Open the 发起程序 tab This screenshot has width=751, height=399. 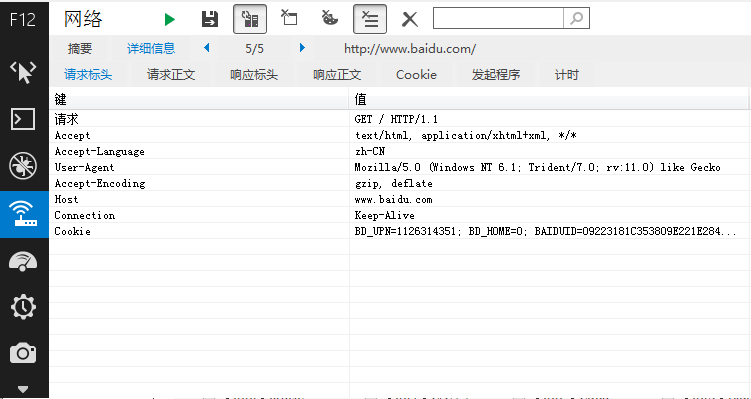coord(496,75)
